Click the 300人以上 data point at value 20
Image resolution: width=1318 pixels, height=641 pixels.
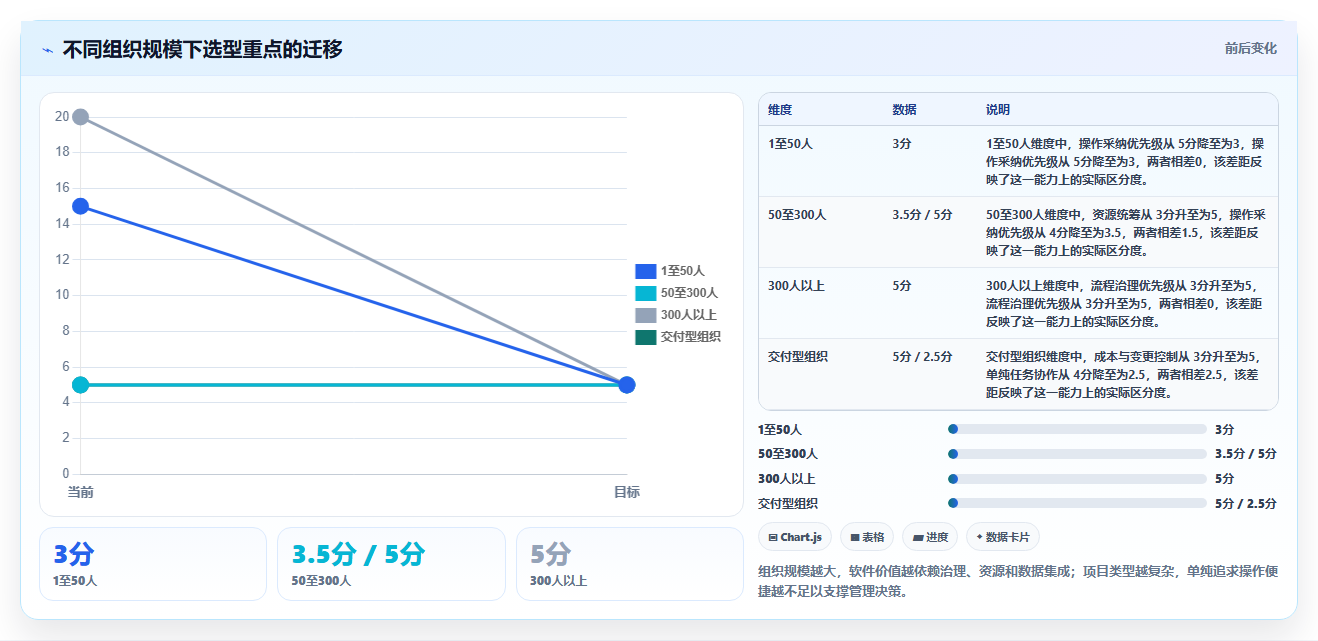tap(81, 117)
